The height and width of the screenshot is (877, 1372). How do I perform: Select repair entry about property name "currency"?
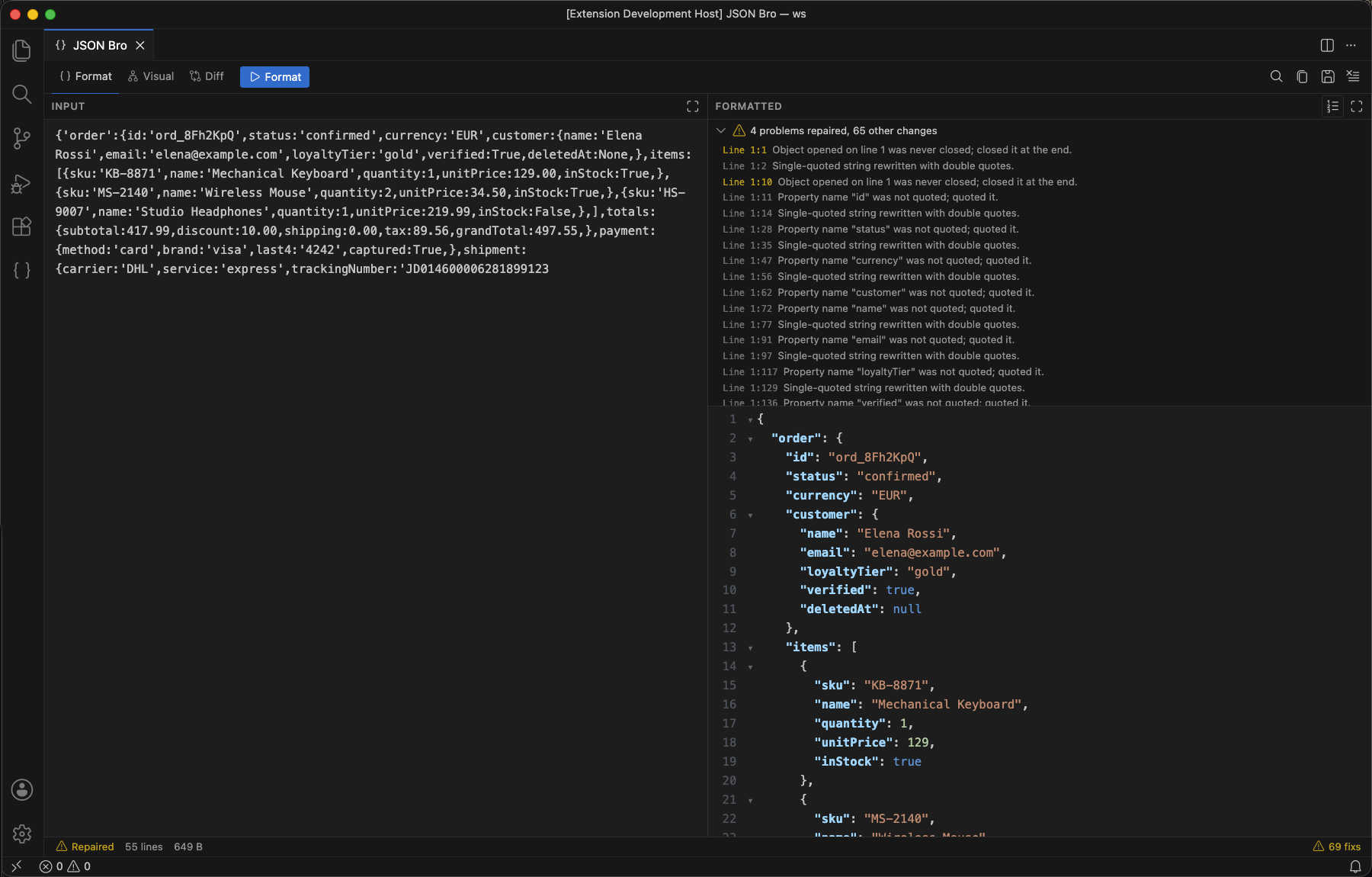pyautogui.click(x=877, y=261)
